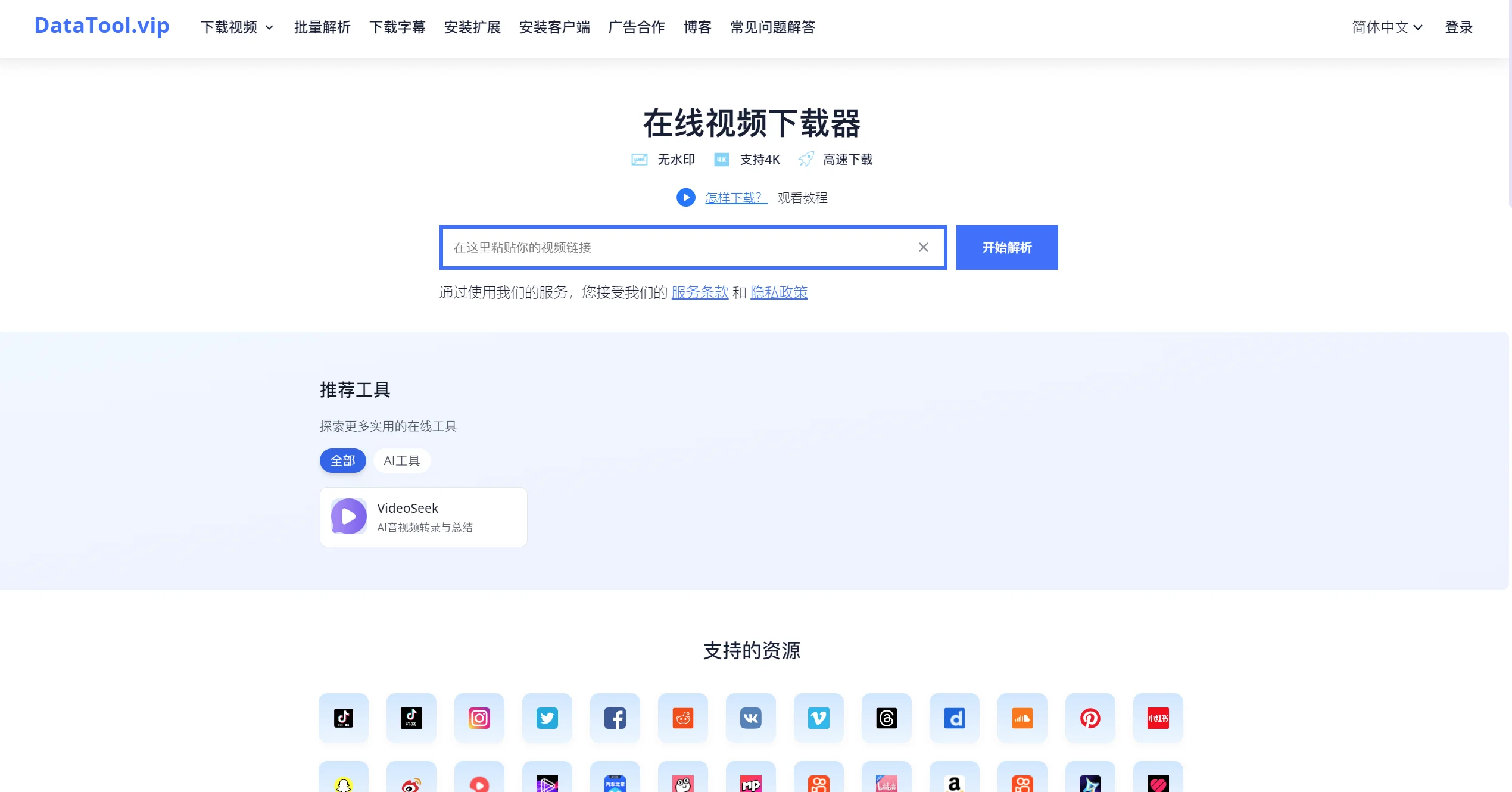Image resolution: width=1512 pixels, height=792 pixels.
Task: Open the SoundCloud icon
Action: pos(1022,718)
